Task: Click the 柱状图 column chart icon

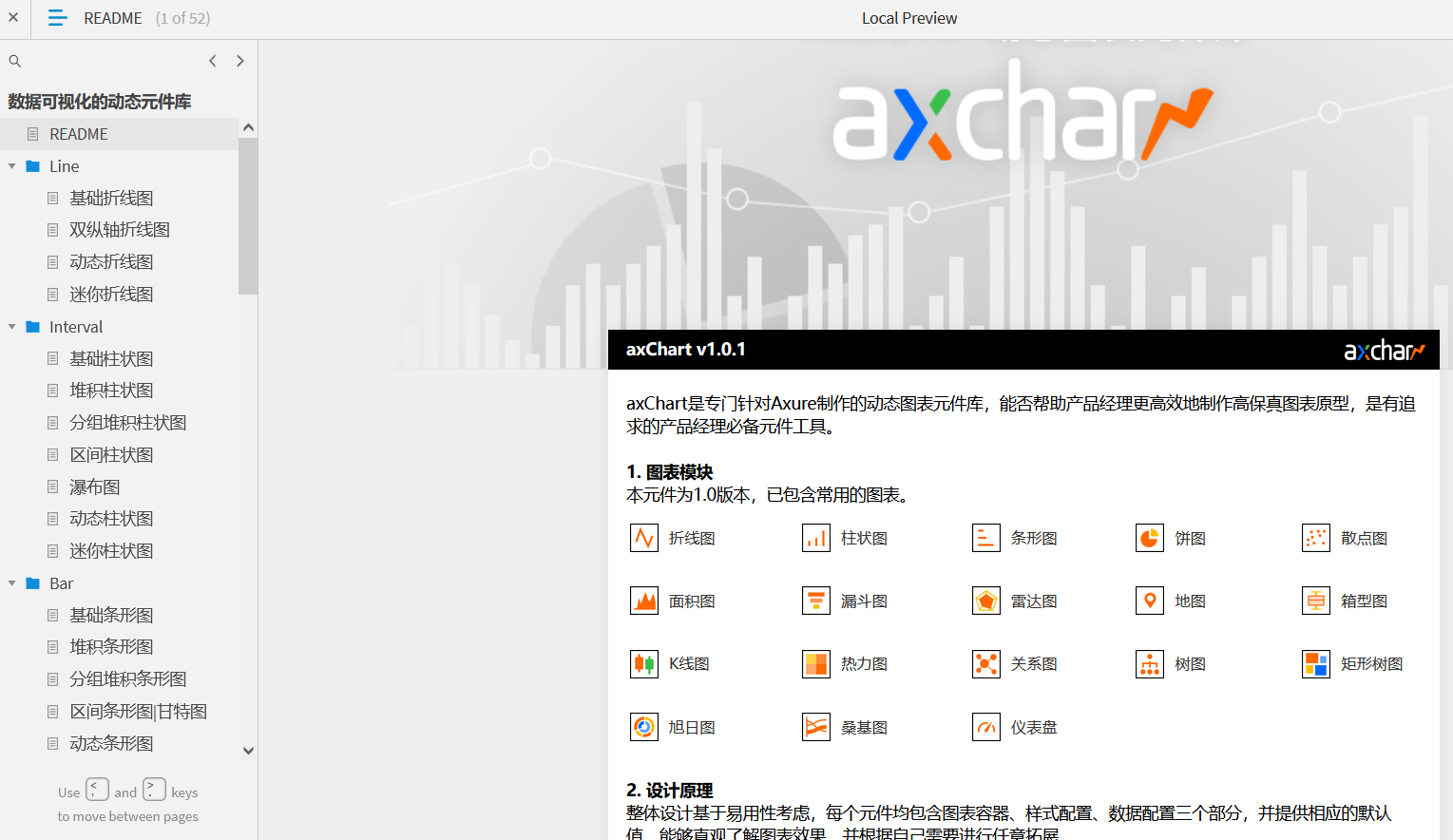Action: pyautogui.click(x=816, y=538)
